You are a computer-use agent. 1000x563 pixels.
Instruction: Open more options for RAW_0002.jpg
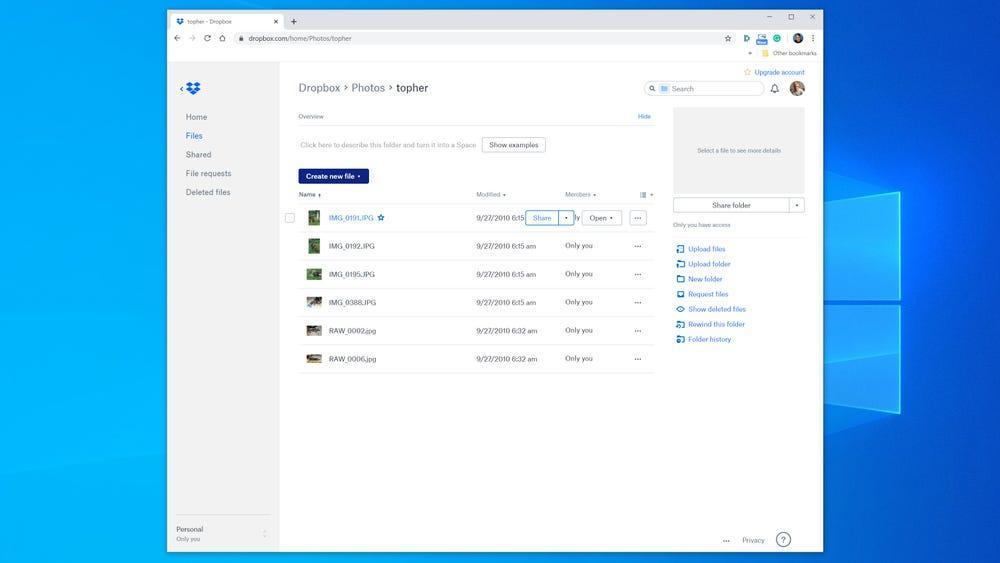click(638, 331)
